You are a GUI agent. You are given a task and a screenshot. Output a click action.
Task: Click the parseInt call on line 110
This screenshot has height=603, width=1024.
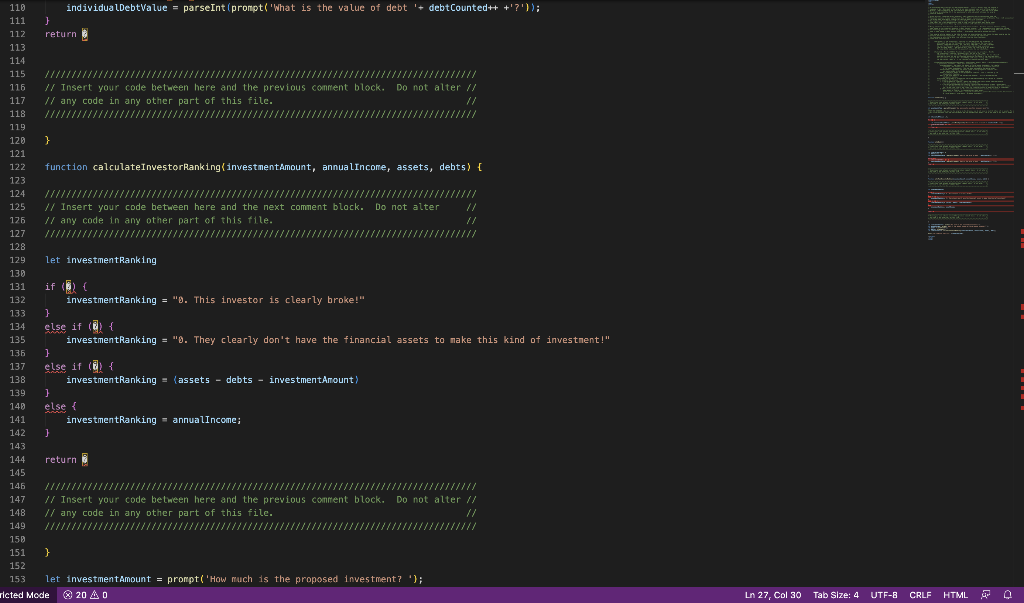[204, 8]
